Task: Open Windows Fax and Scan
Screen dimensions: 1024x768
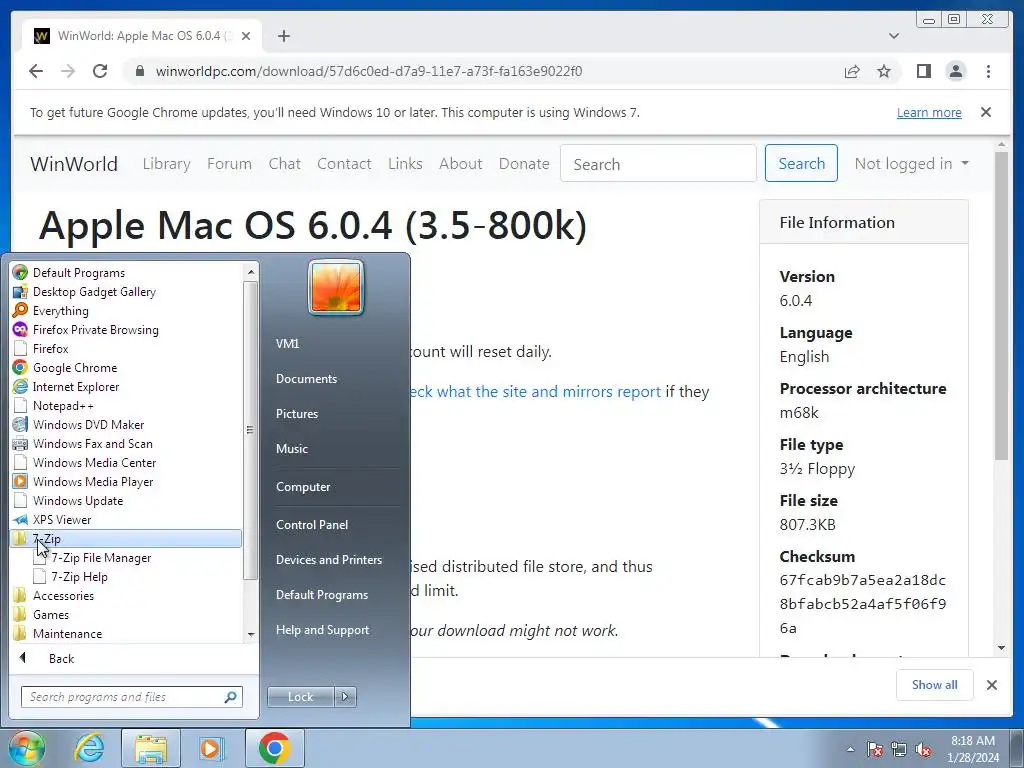Action: coord(92,443)
